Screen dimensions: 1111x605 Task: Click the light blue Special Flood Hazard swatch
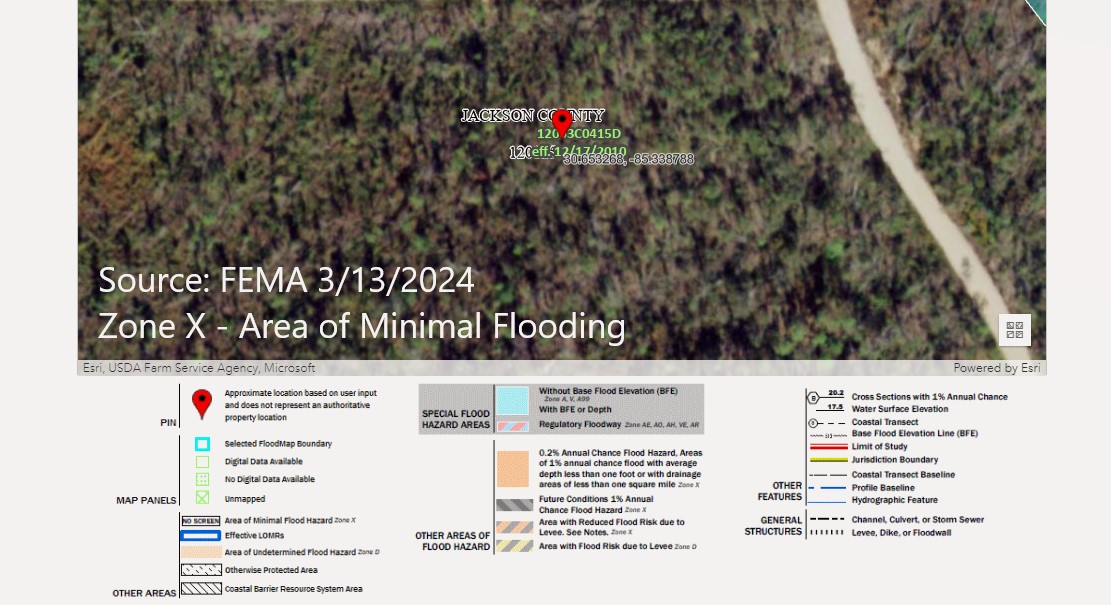[512, 401]
